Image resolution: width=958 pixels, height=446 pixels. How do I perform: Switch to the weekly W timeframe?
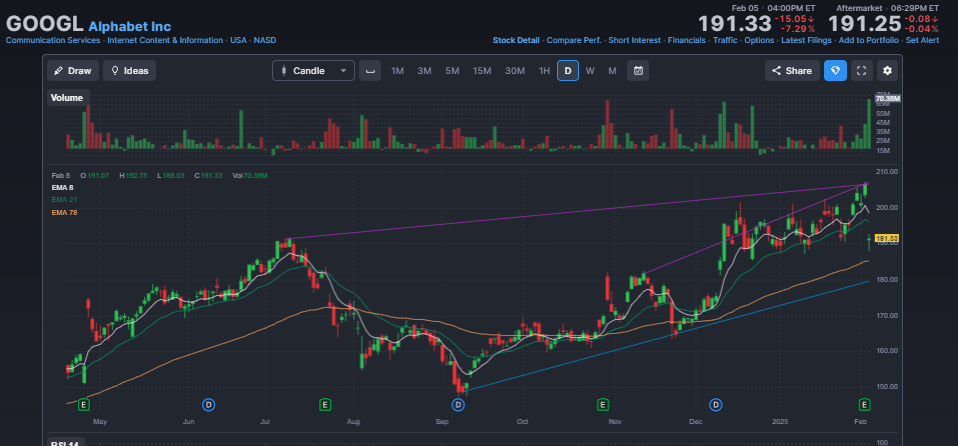coord(590,71)
